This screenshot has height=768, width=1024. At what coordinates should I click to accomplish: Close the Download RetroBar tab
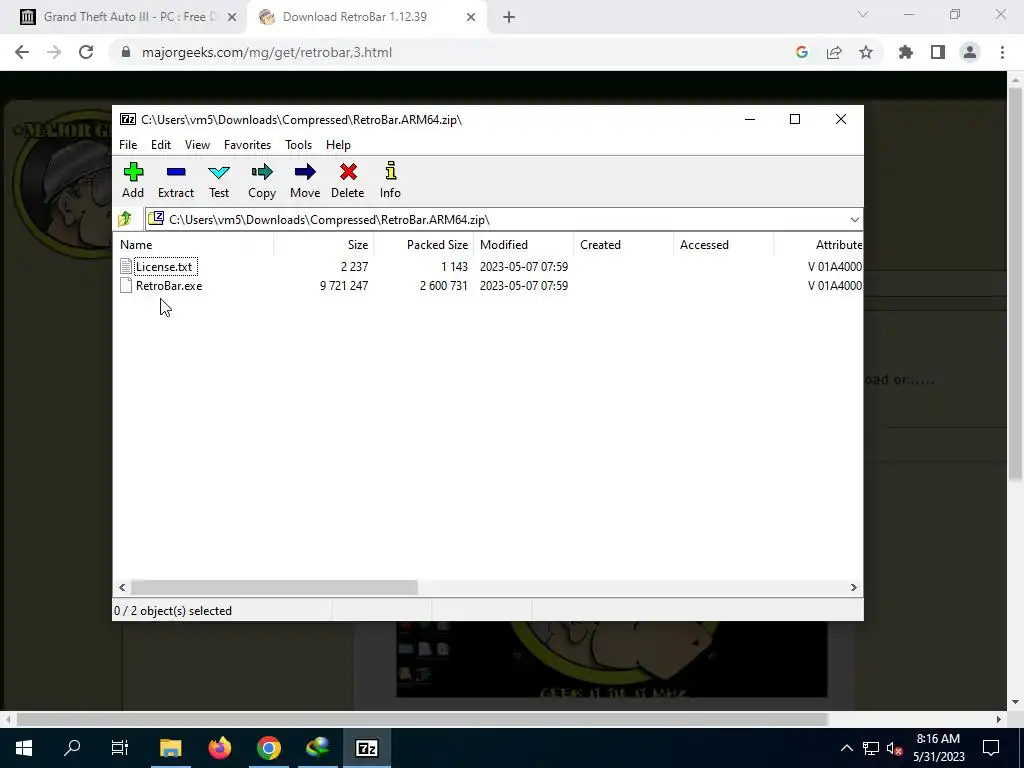[471, 17]
